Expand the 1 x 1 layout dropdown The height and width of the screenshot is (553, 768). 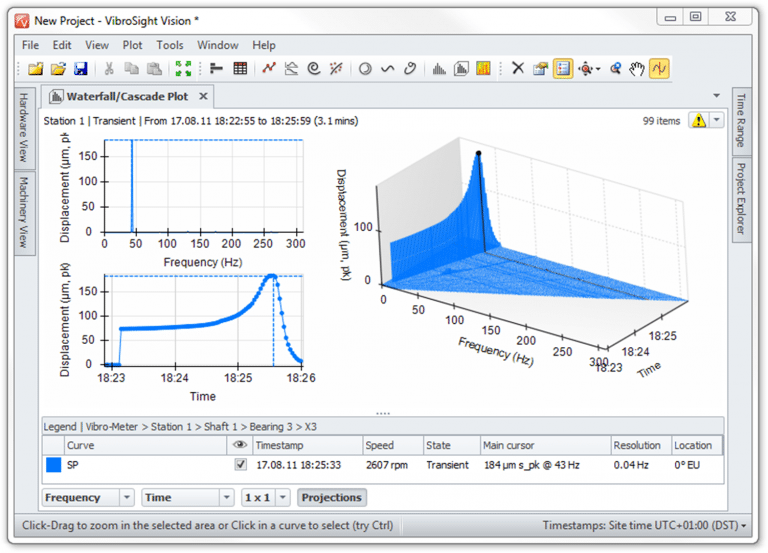[283, 498]
